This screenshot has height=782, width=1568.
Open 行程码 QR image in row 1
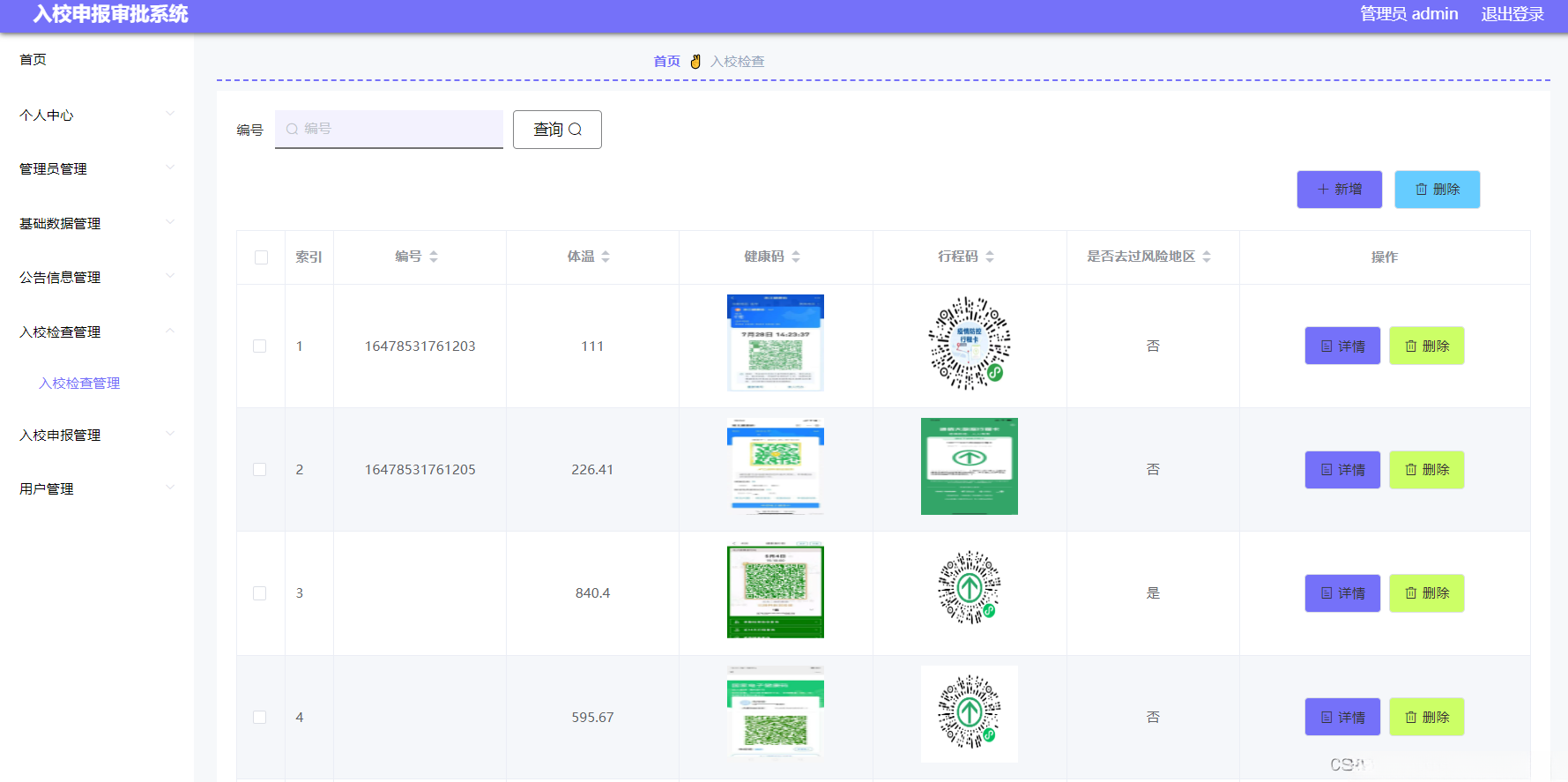pyautogui.click(x=970, y=343)
